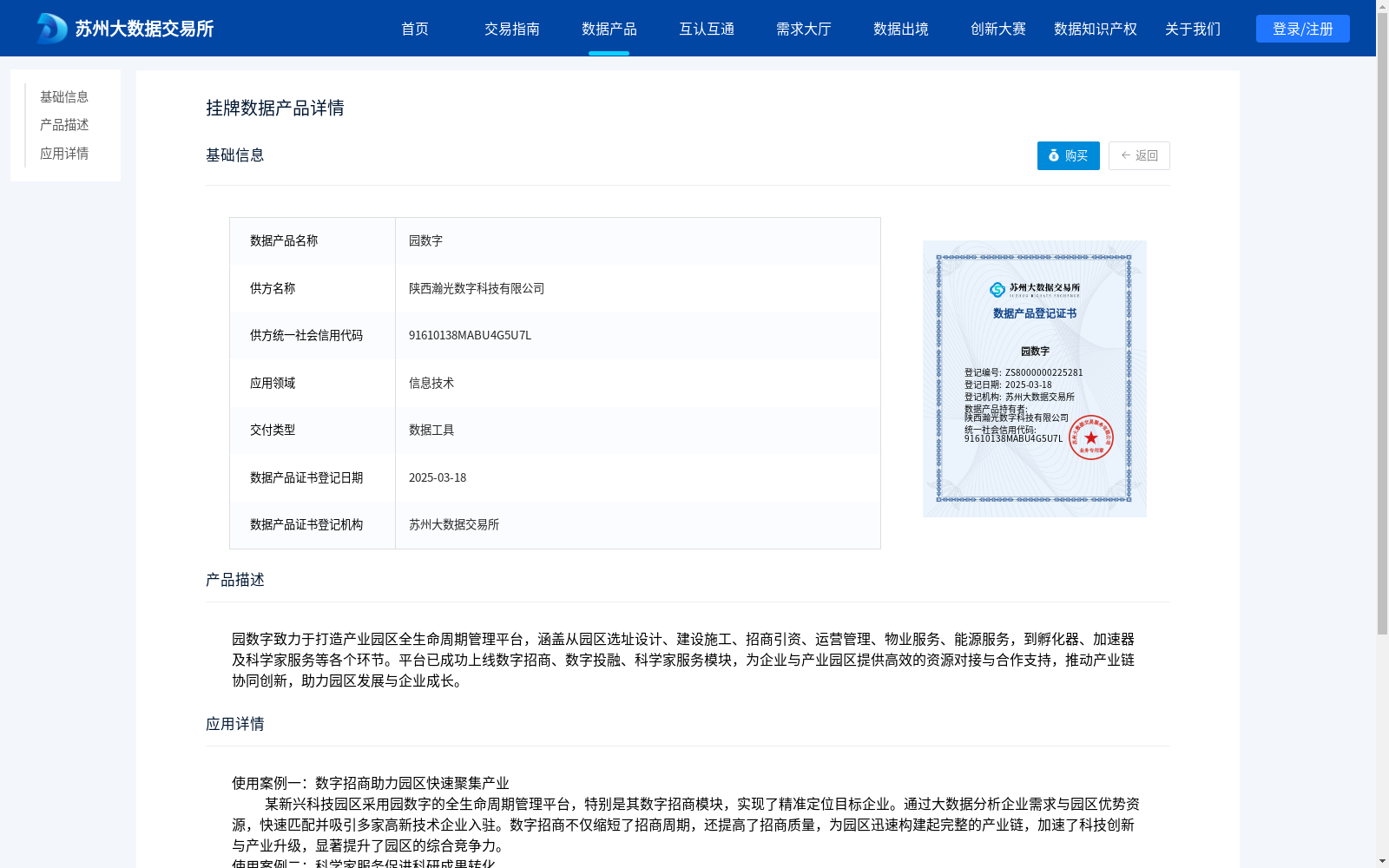
Task: Click the 信息技术 application field value
Action: pos(431,383)
